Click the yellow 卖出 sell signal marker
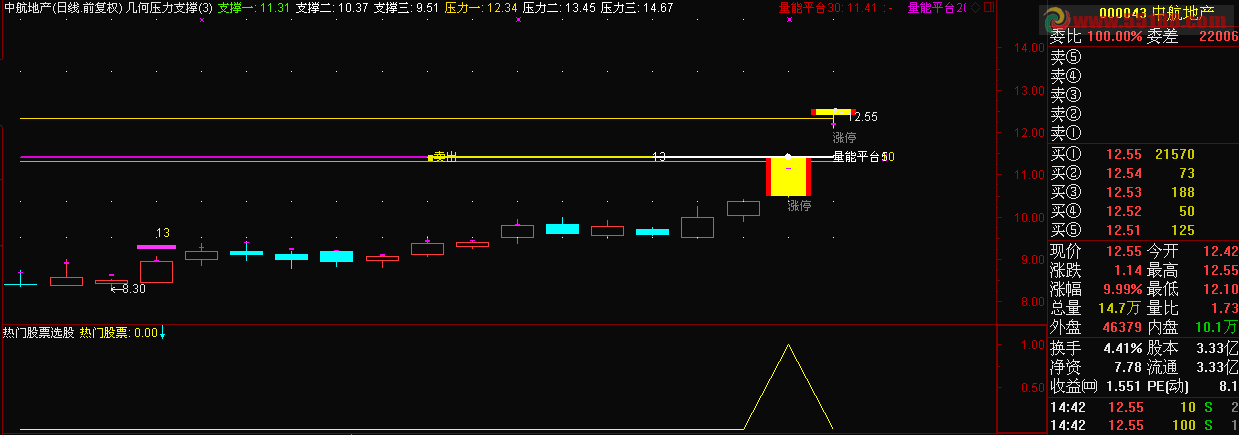This screenshot has width=1239, height=435. tap(443, 157)
